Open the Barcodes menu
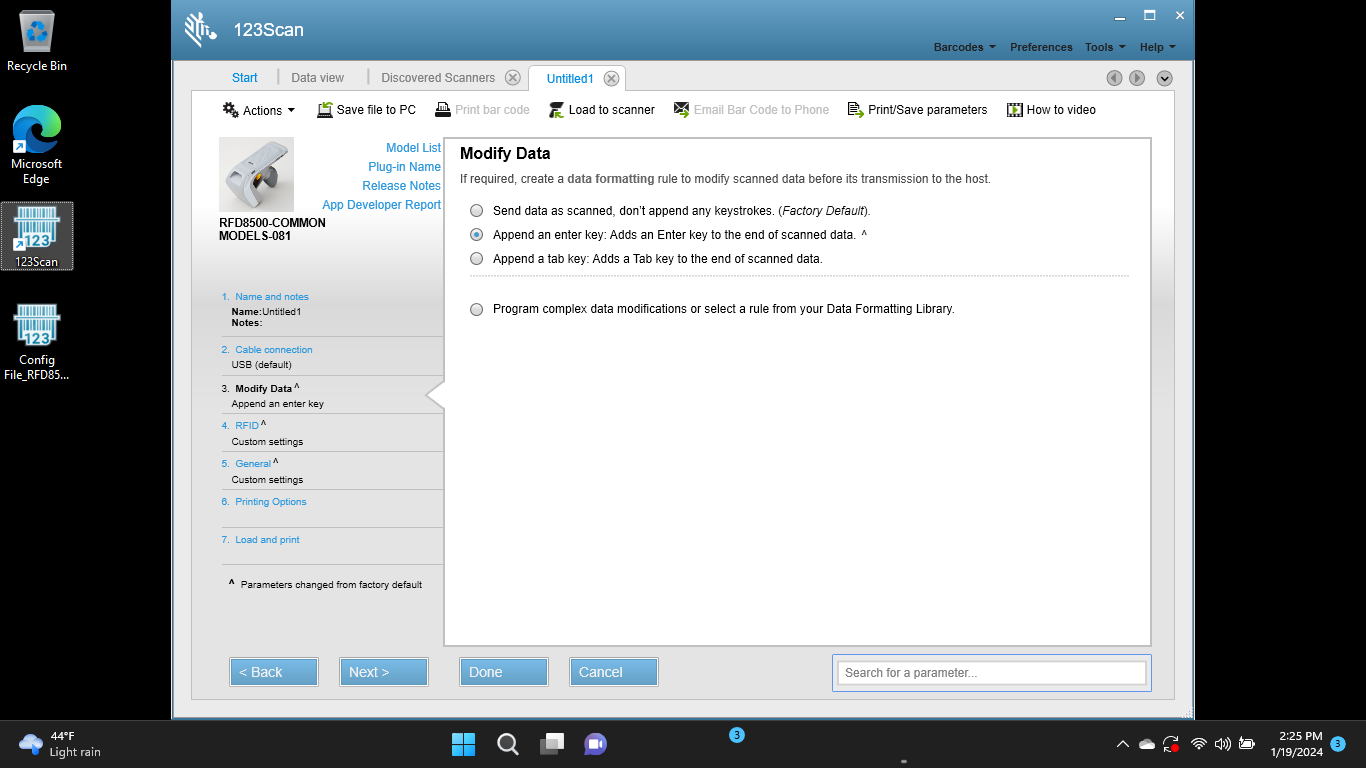This screenshot has height=768, width=1366. click(x=964, y=47)
